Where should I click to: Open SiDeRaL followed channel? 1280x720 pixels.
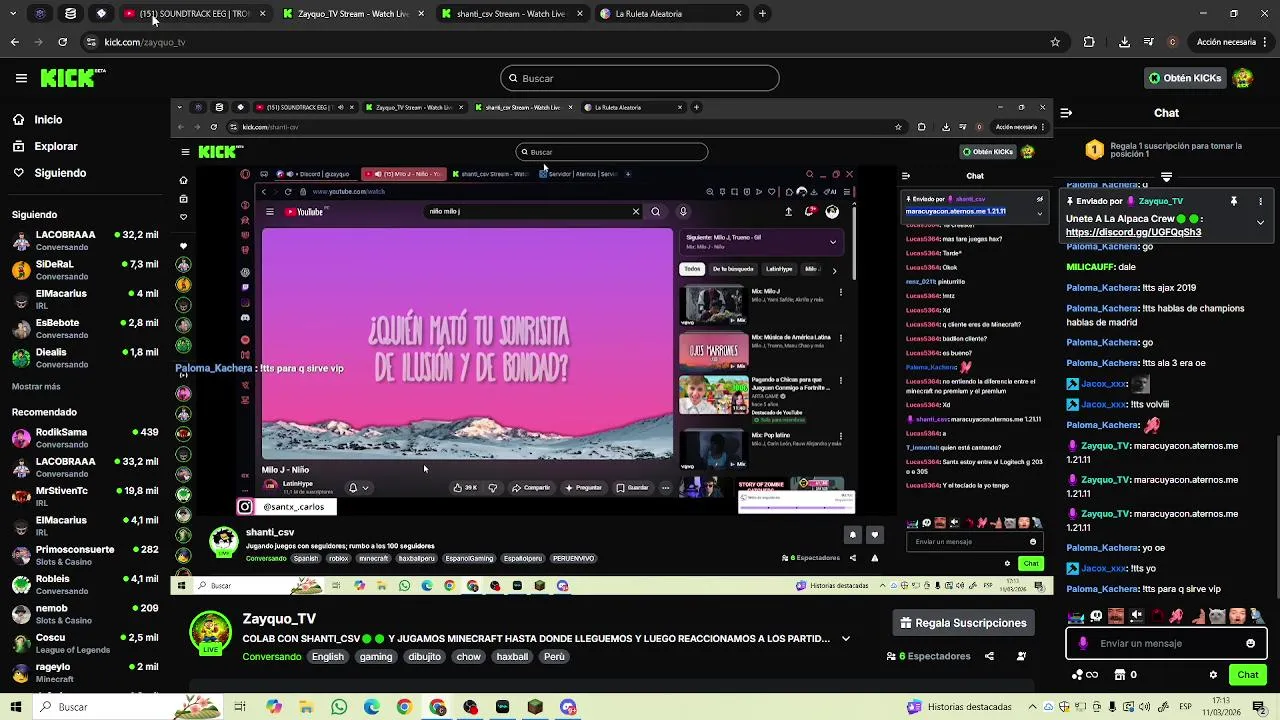click(85, 270)
